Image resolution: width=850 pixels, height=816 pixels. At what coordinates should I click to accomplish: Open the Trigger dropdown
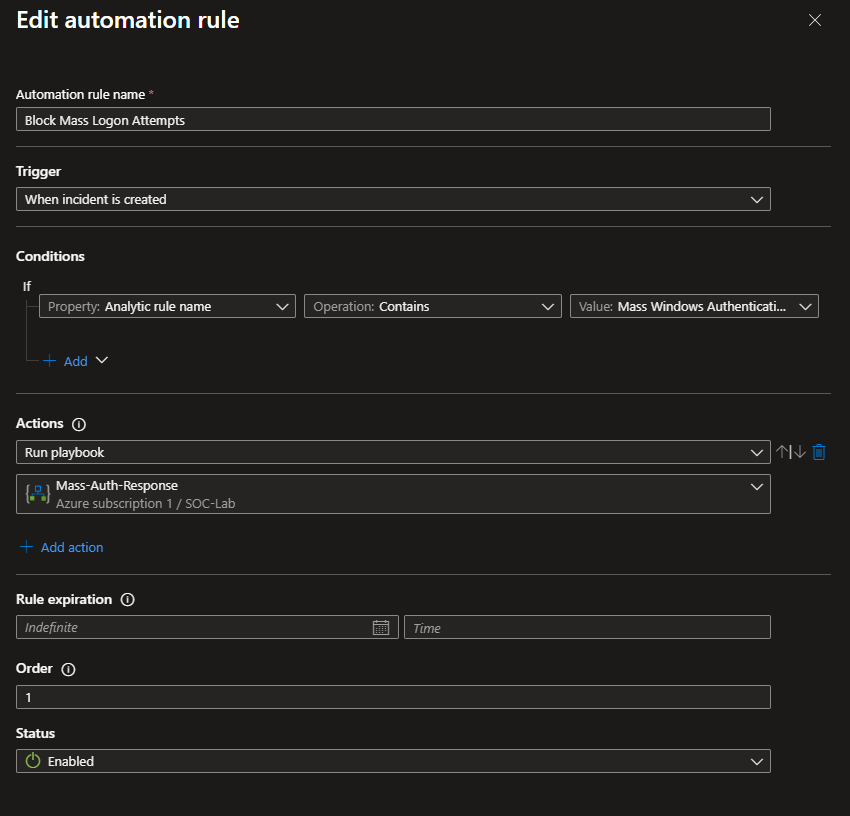pos(393,199)
